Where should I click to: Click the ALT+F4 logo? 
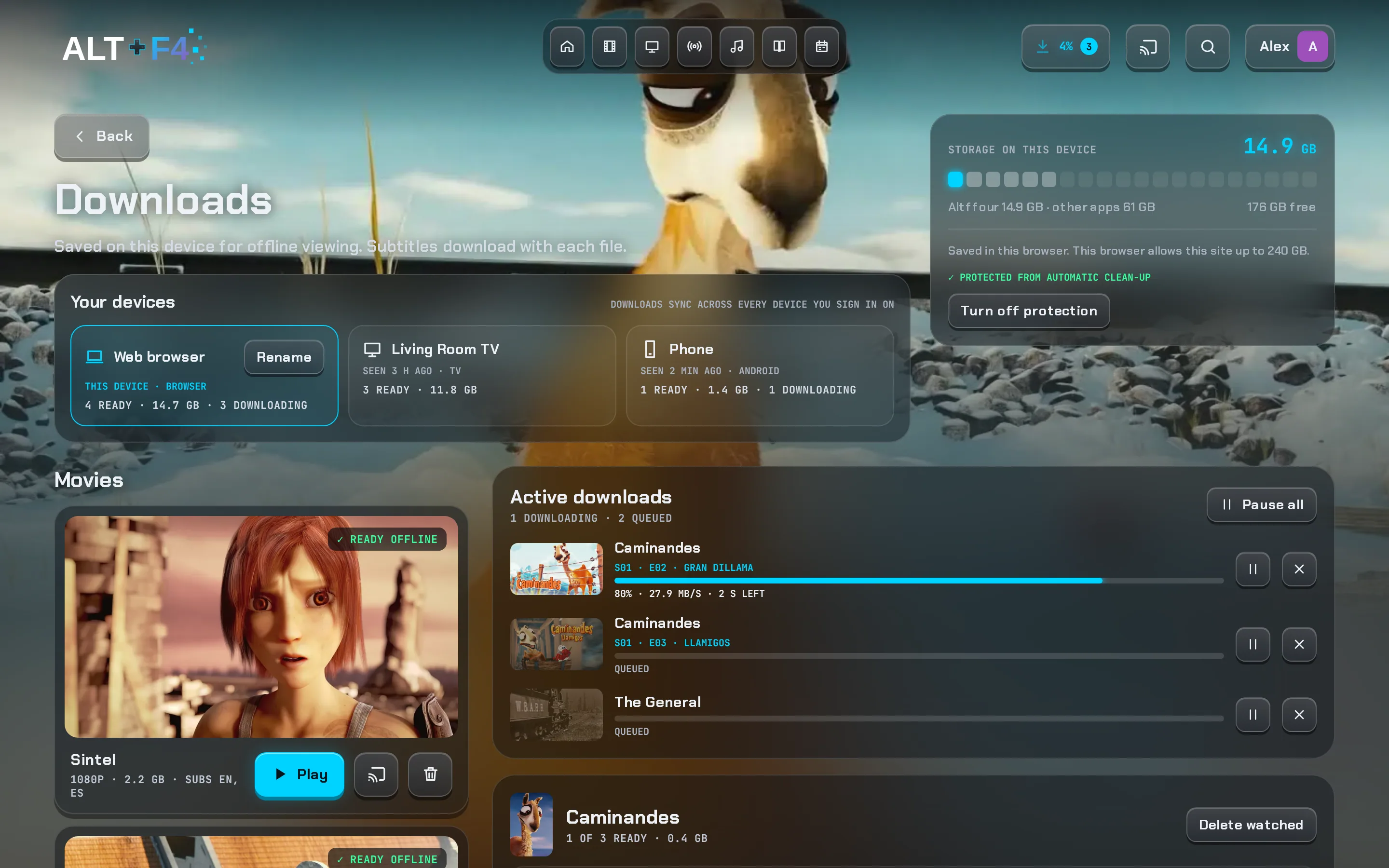134,47
